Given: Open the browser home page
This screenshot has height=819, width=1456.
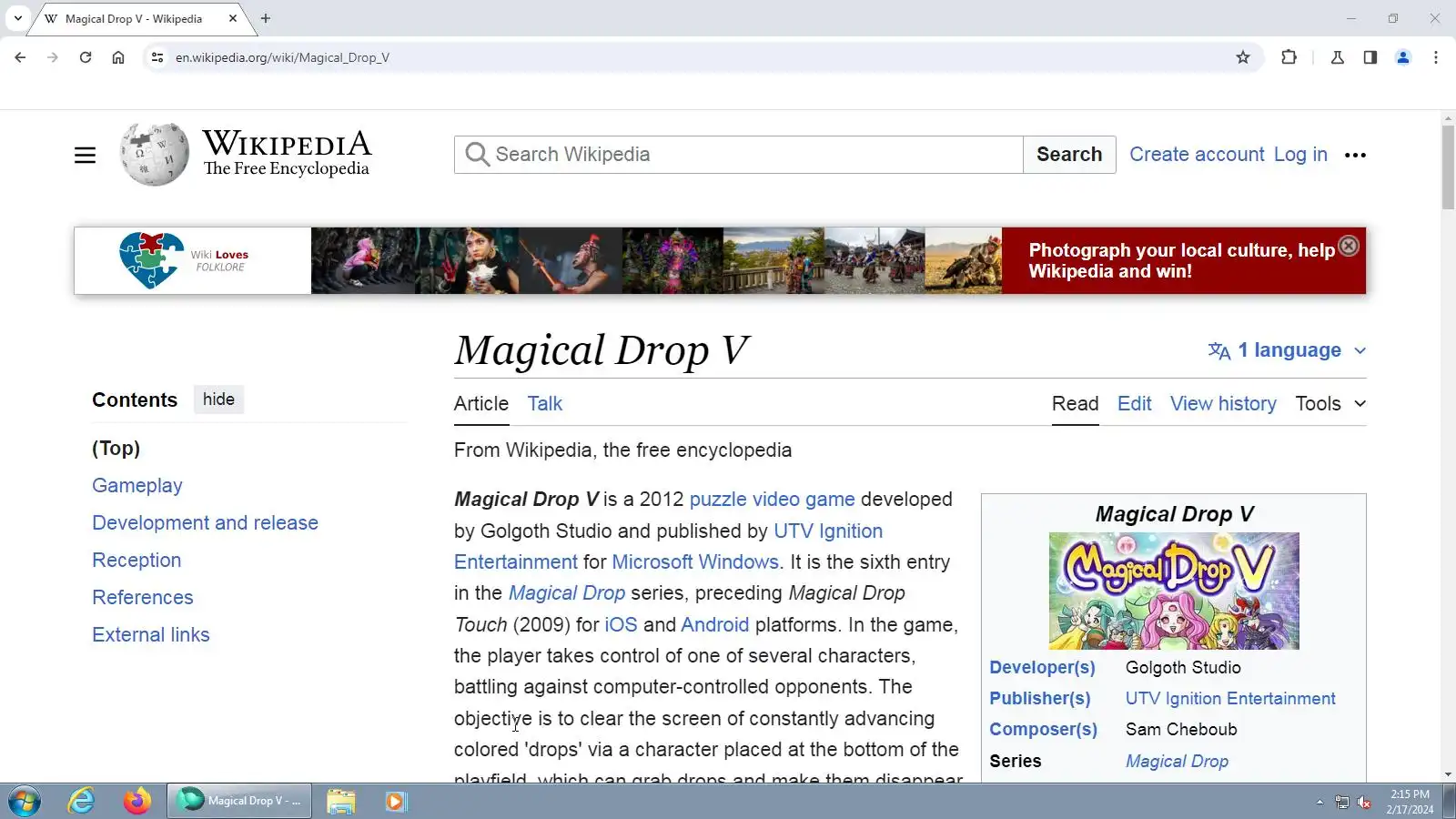Looking at the screenshot, I should (x=118, y=57).
